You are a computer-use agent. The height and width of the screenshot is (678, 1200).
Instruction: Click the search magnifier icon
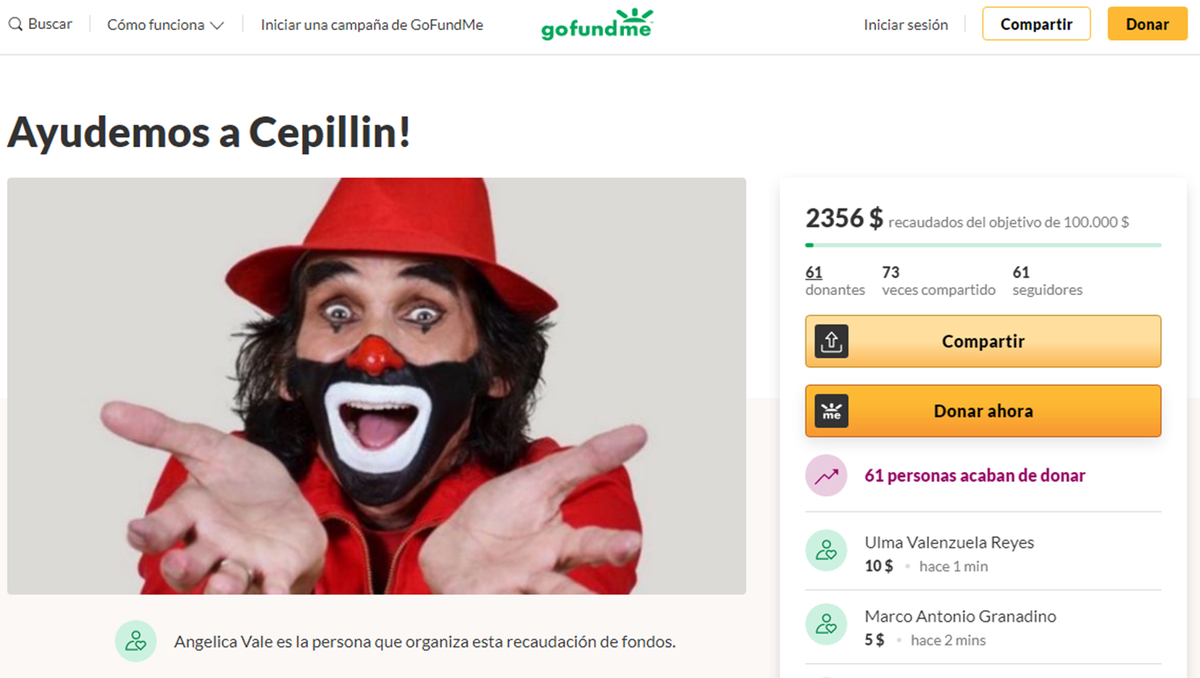(16, 24)
